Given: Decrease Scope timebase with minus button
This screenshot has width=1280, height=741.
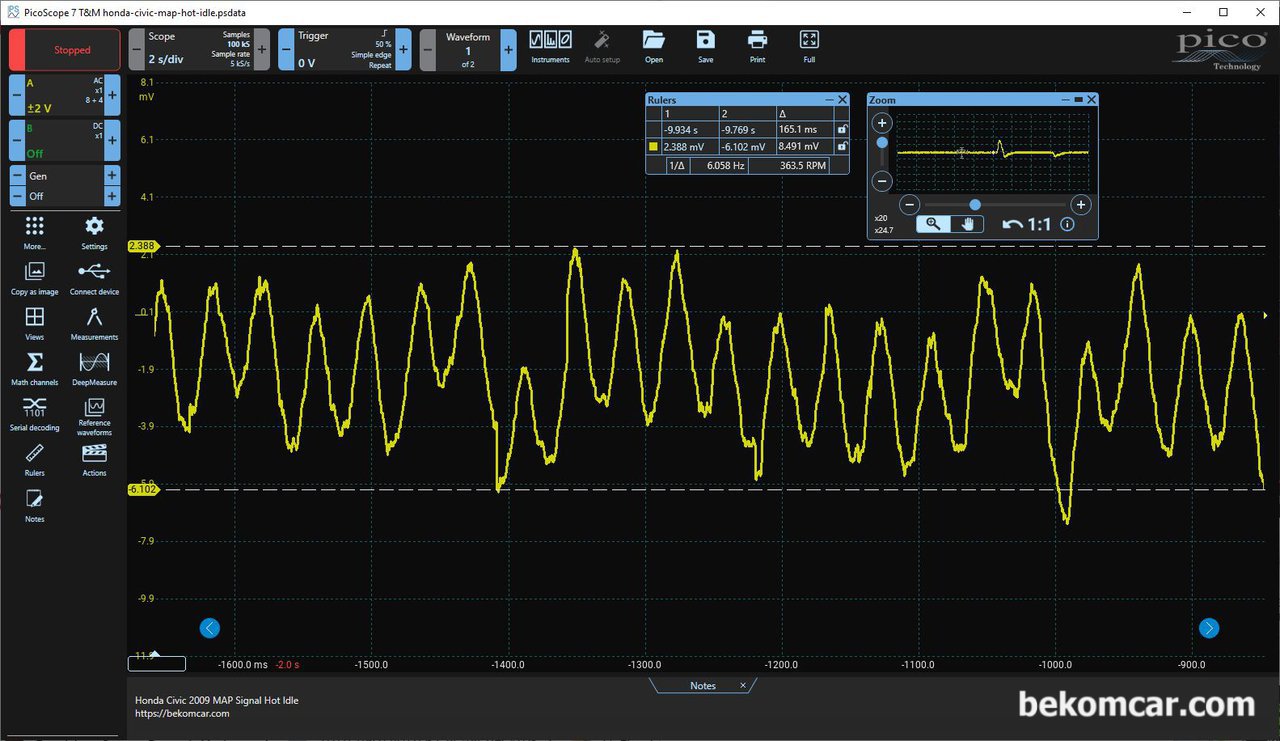Looking at the screenshot, I should tap(137, 50).
